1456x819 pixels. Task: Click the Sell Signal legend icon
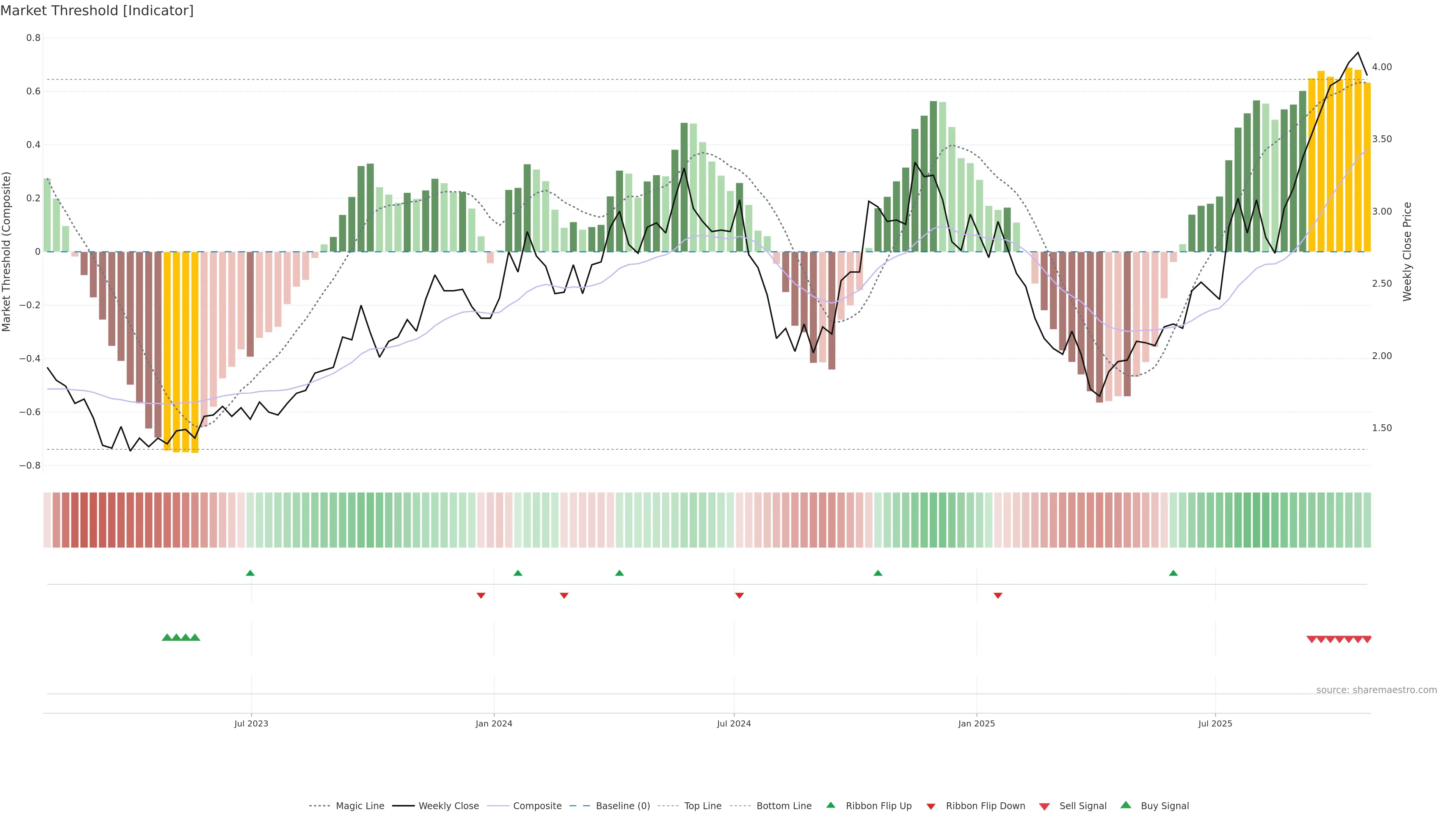click(1045, 806)
